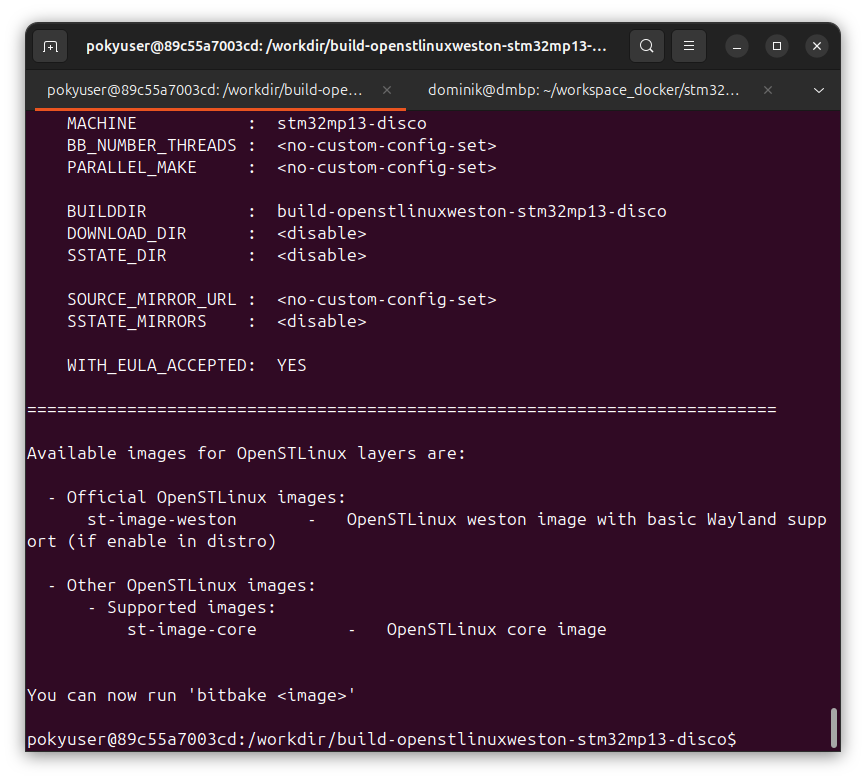Close the pokyuser@89c55a7003cd tab
The image size is (866, 780).
(x=387, y=90)
